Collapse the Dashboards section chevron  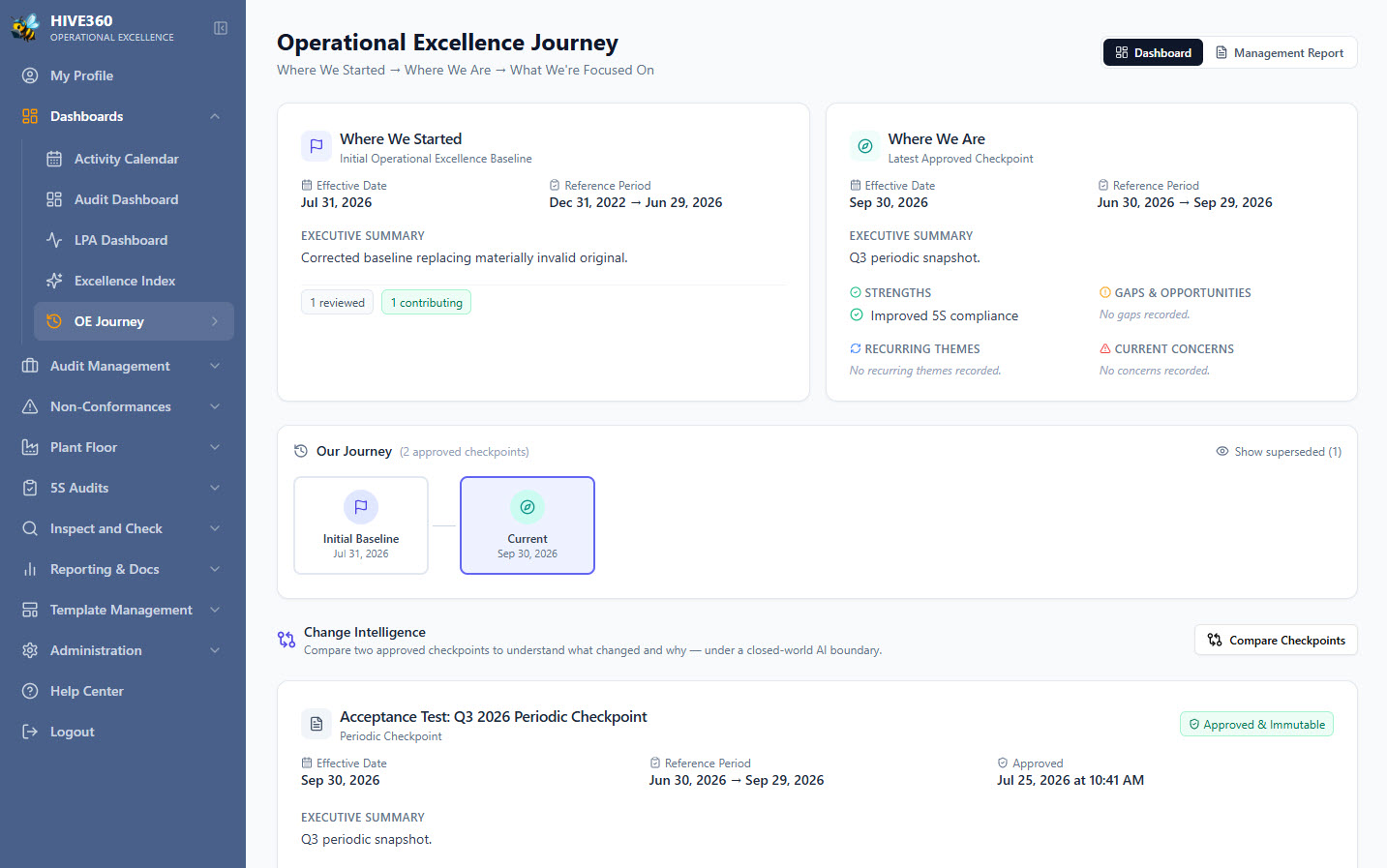point(215,116)
